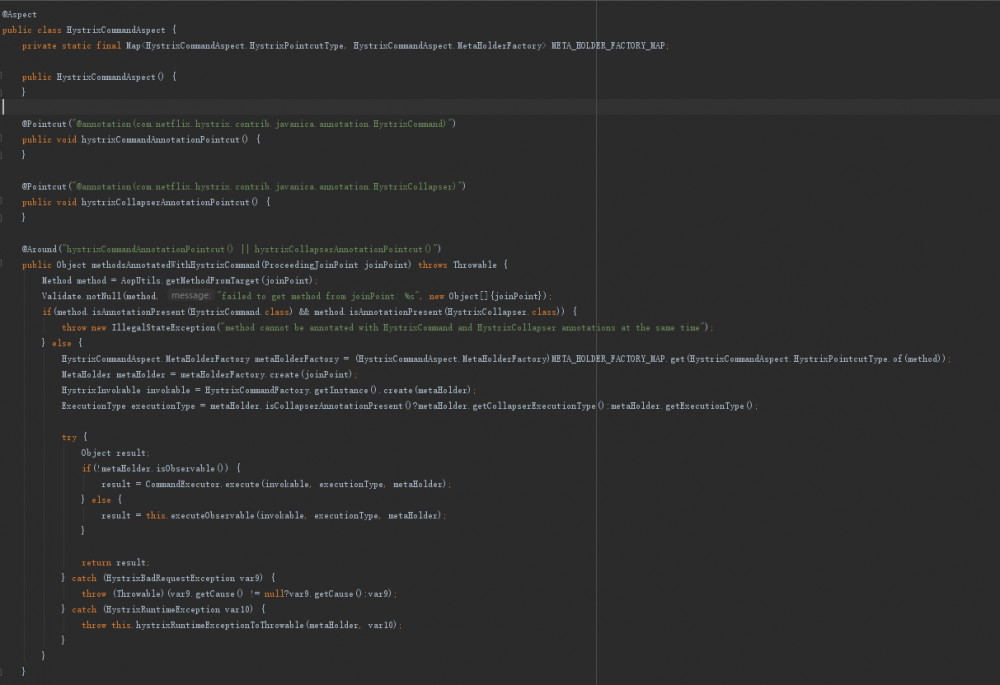Click hystrixCollapserAnnotationPointcut() in its public void declaration

pyautogui.click(x=169, y=202)
